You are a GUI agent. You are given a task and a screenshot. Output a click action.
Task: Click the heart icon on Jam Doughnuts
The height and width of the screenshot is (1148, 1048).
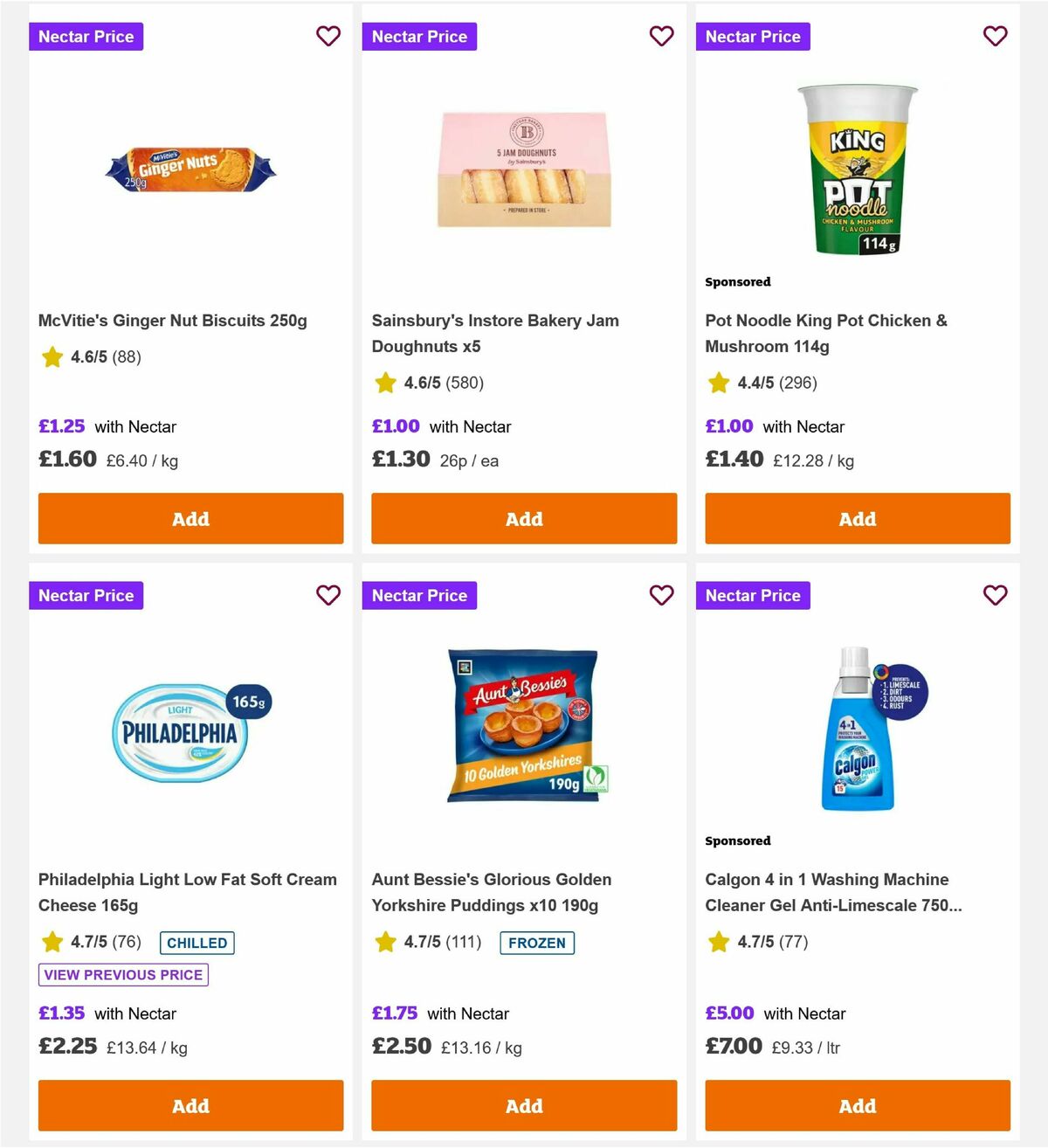pyautogui.click(x=662, y=36)
